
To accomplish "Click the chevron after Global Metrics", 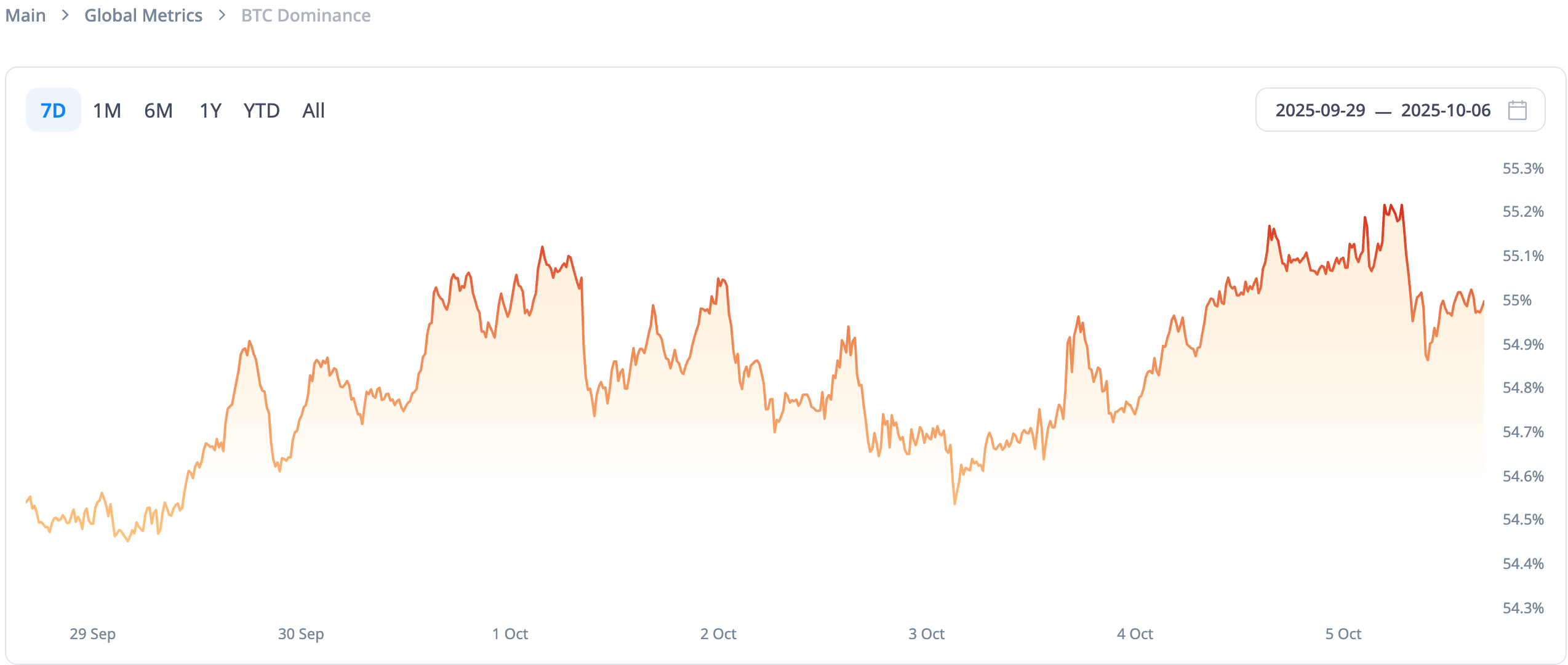I will click(222, 15).
